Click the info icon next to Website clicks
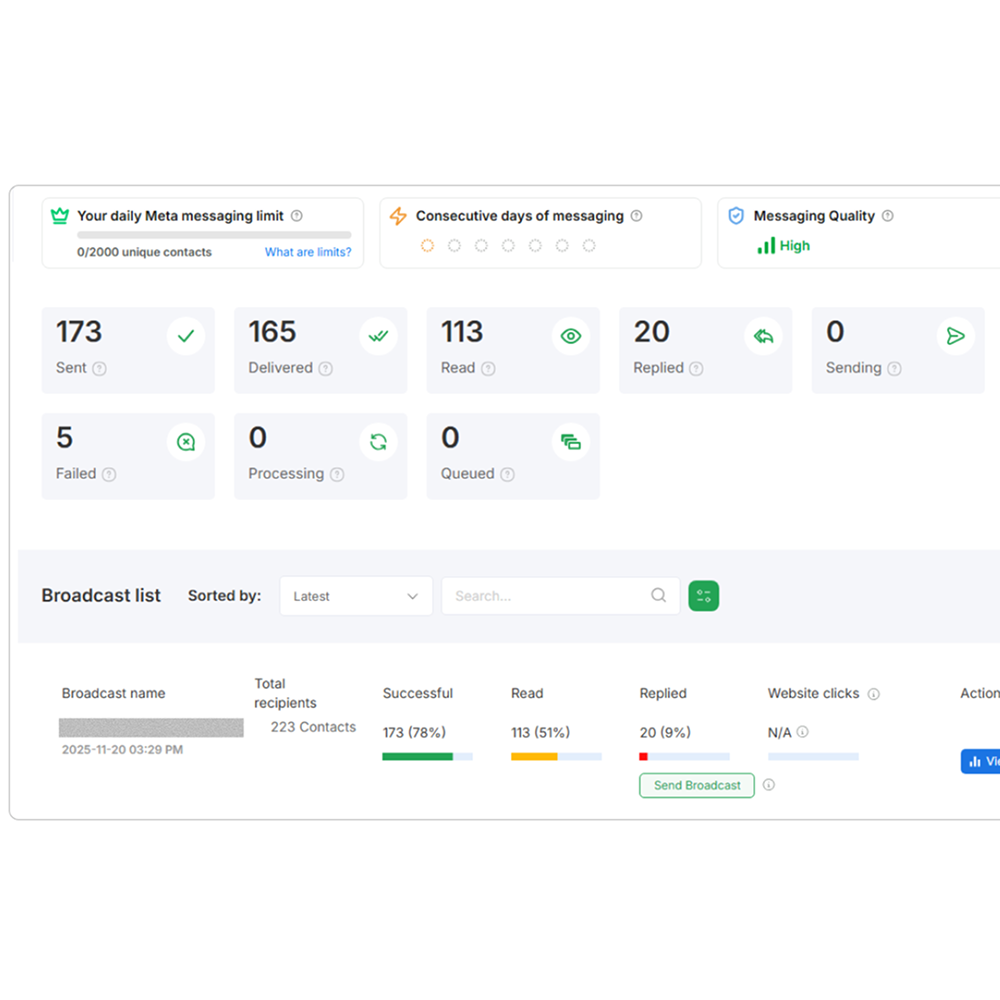The width and height of the screenshot is (1000, 1000). point(875,693)
